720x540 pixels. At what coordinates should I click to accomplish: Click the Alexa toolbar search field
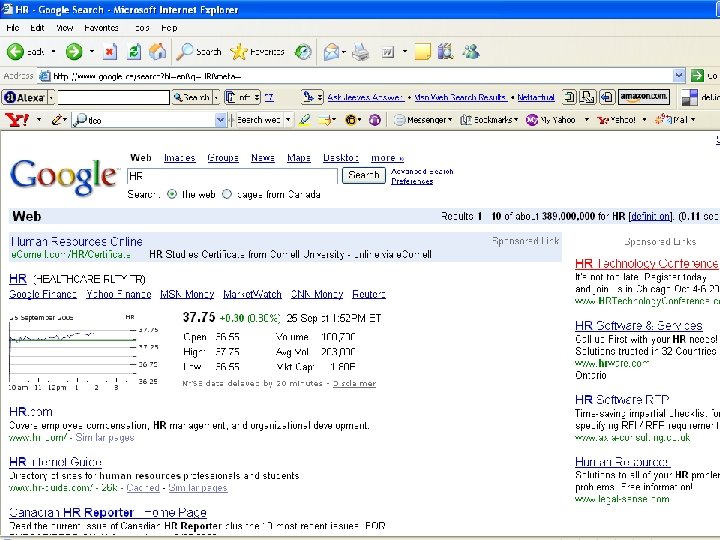coord(113,97)
